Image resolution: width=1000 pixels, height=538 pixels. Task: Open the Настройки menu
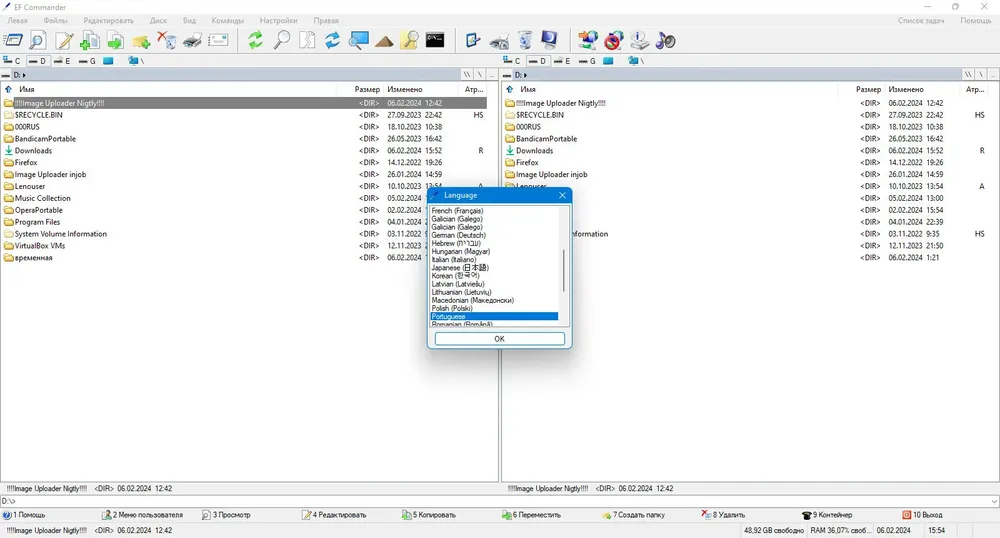coord(279,20)
